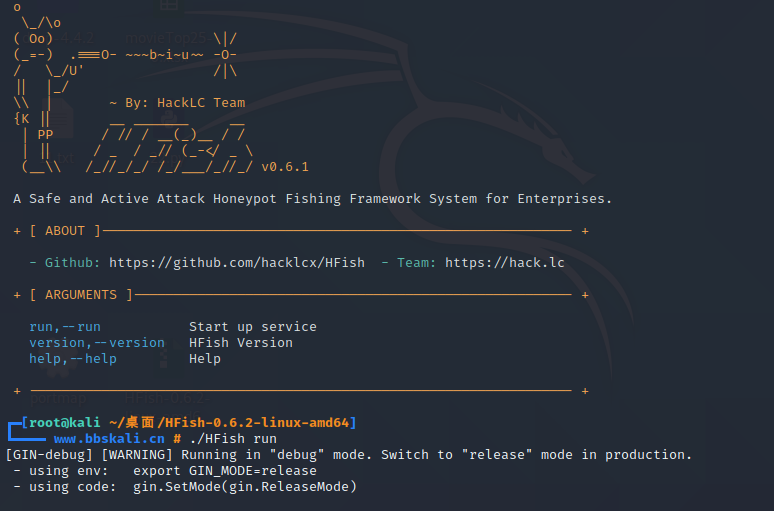
Task: Click the HFish ASCII logo banner
Action: pyautogui.click(x=169, y=144)
